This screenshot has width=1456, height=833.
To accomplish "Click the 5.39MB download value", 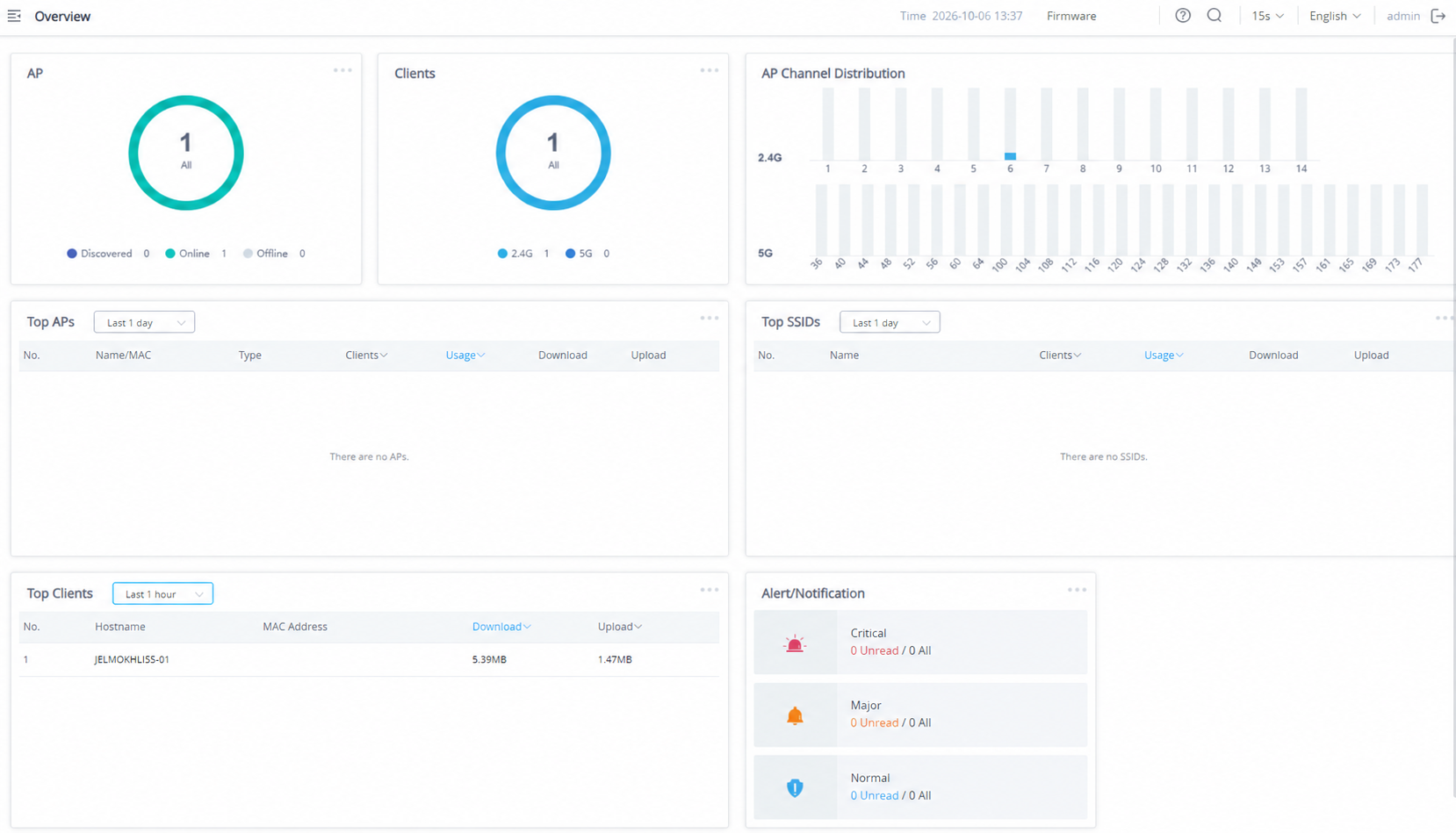I will 489,659.
